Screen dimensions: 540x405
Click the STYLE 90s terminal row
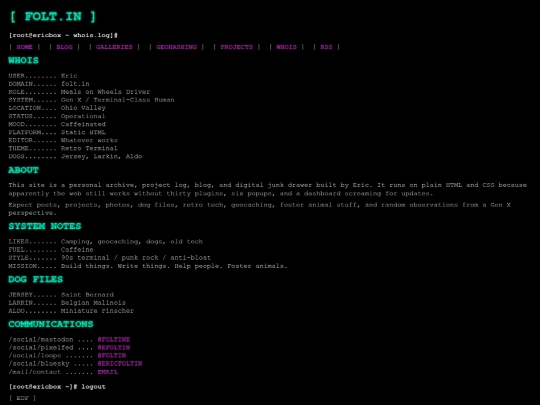tap(110, 258)
